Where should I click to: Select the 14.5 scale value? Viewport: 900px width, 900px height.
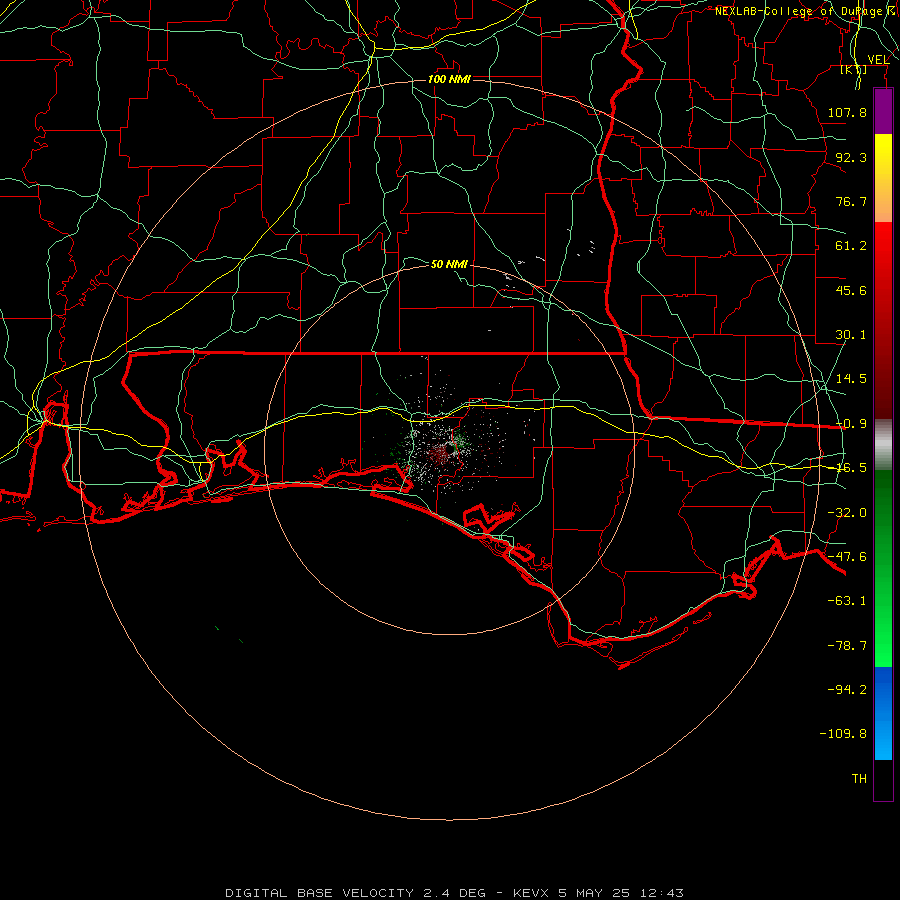tap(851, 379)
